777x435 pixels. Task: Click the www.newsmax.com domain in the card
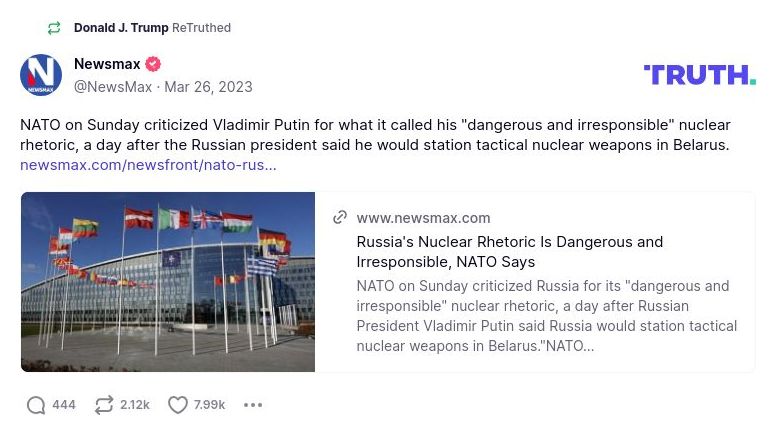click(423, 218)
